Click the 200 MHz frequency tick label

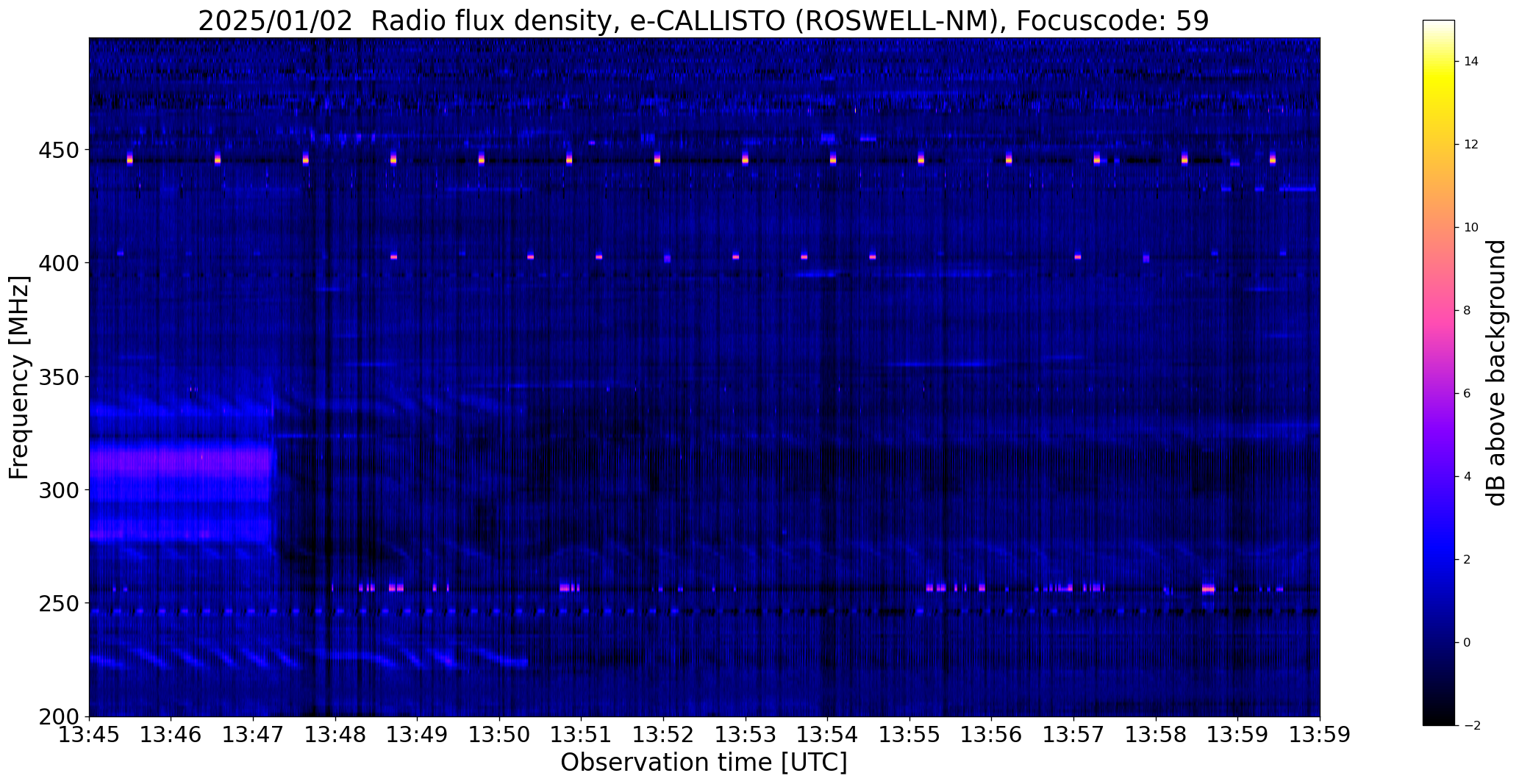[58, 716]
